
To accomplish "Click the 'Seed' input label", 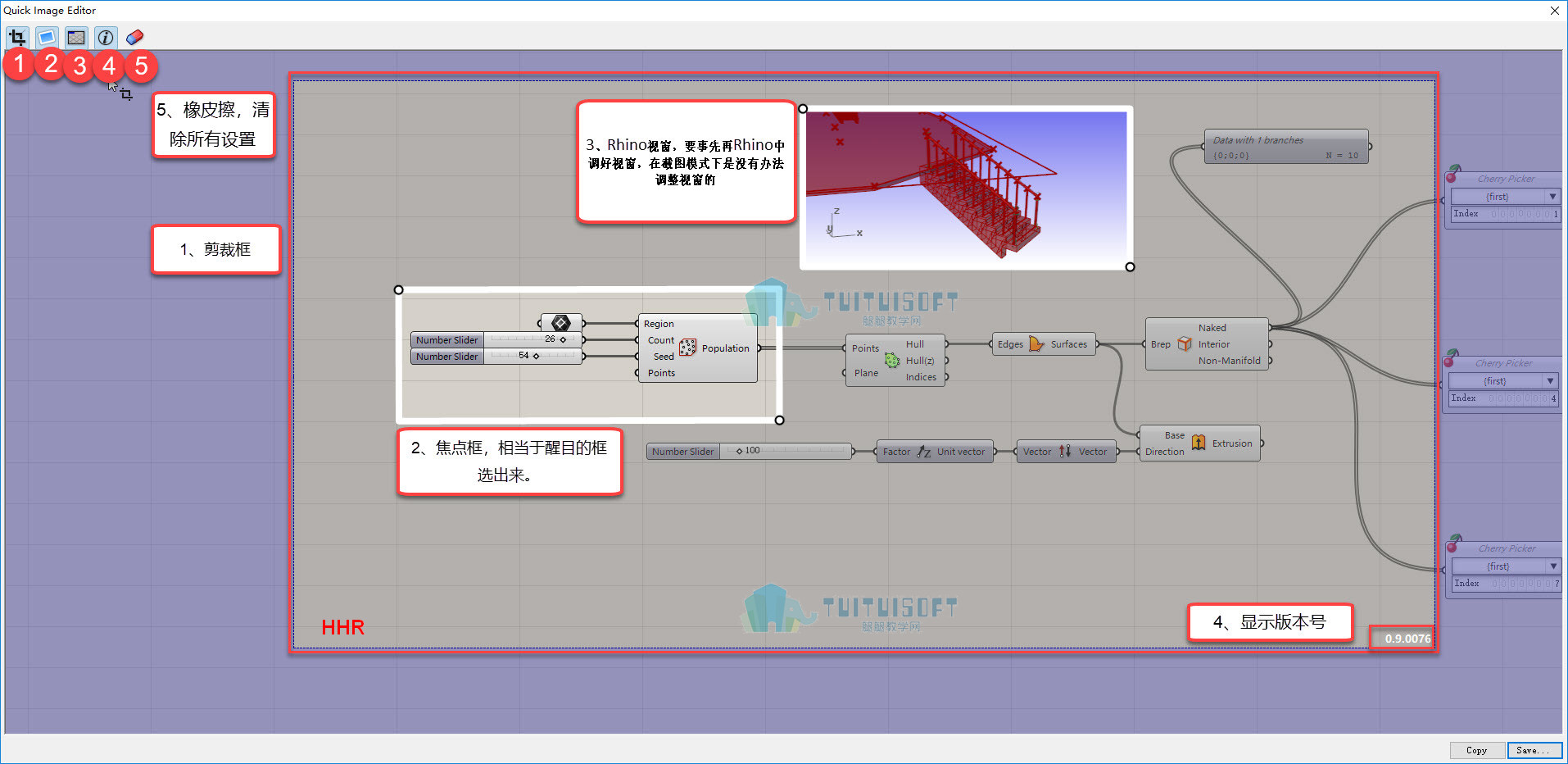I will point(664,357).
